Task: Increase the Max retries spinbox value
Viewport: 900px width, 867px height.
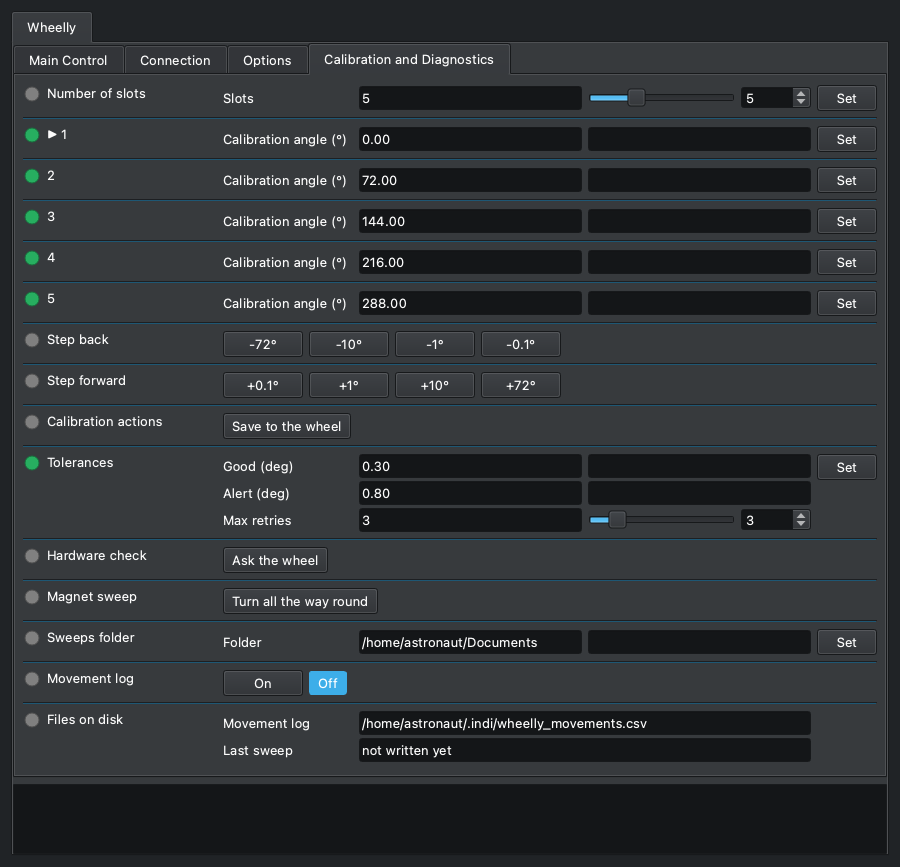Action: point(801,516)
